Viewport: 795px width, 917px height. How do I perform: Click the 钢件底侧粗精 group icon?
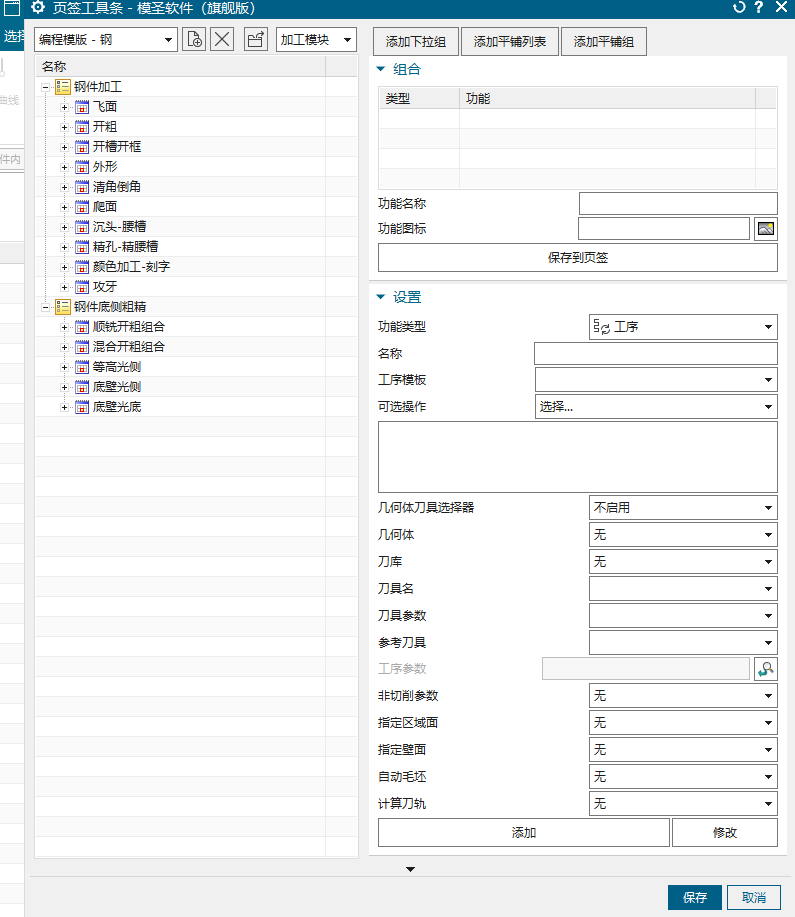(63, 307)
